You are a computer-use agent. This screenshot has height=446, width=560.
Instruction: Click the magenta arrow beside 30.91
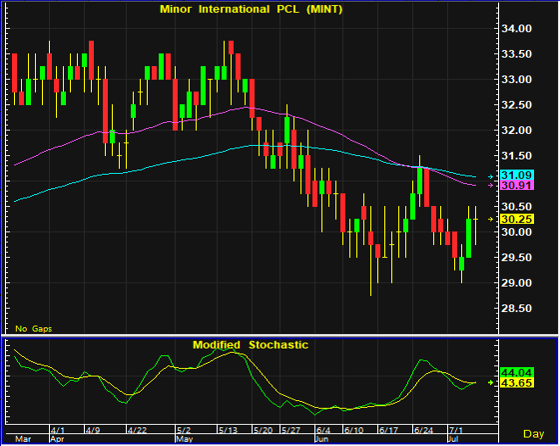[491, 185]
